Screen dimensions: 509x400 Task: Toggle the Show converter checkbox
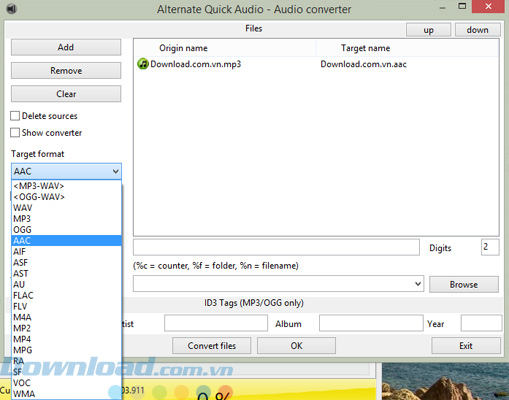(x=15, y=133)
